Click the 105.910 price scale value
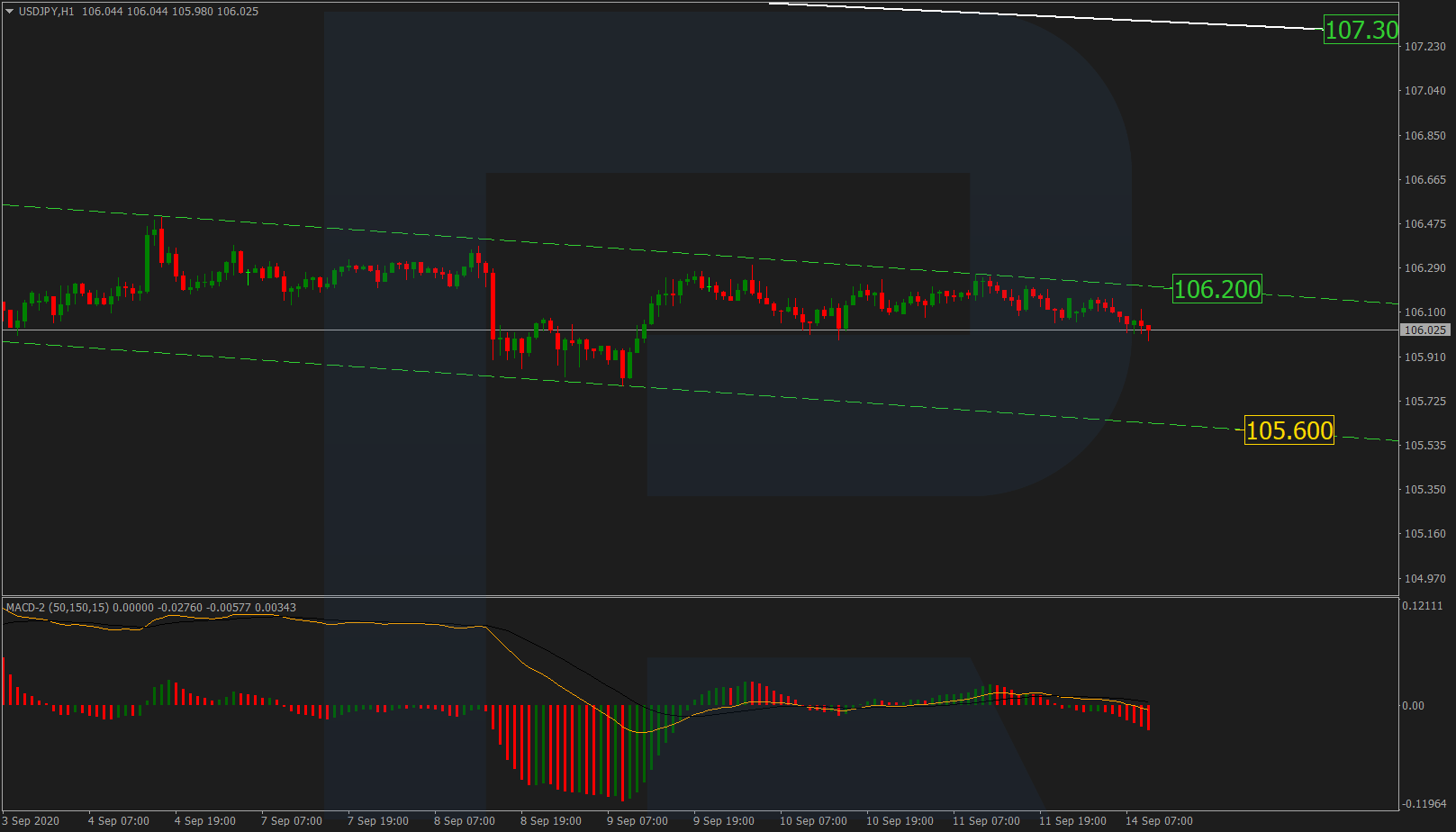This screenshot has width=1456, height=832. 1425,357
